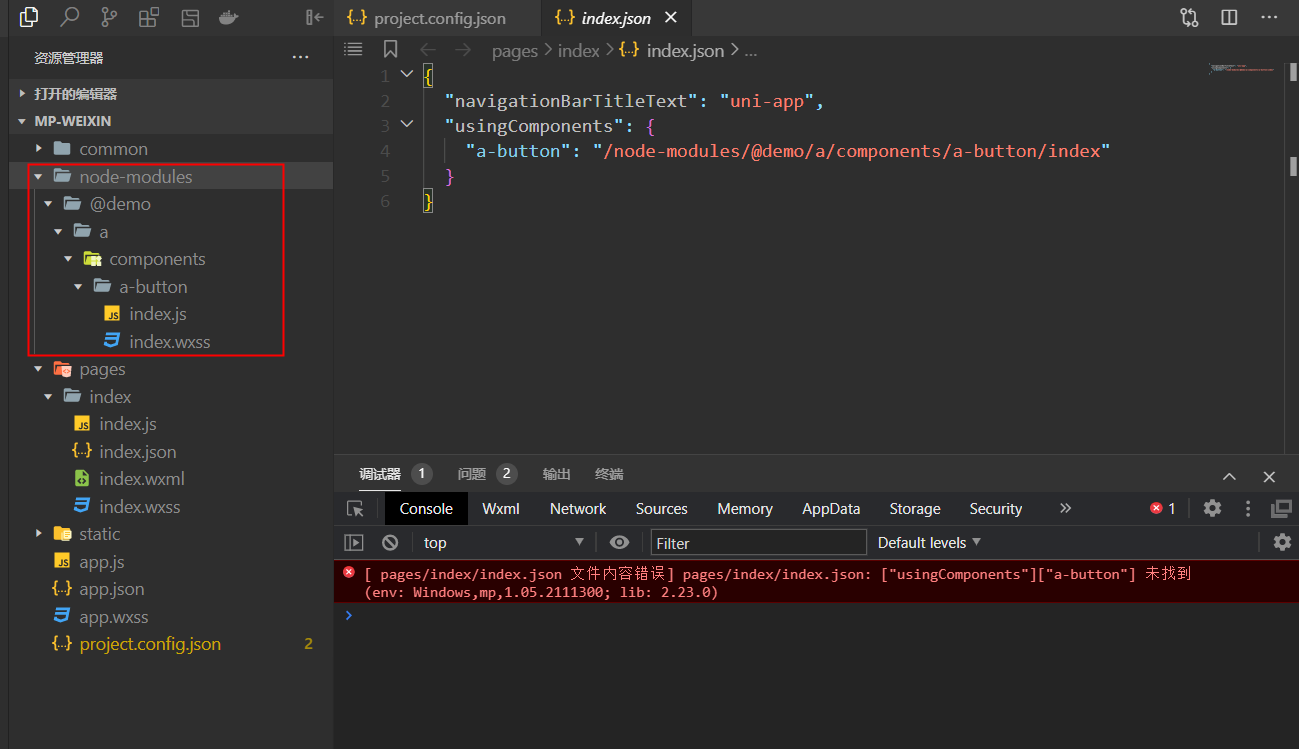Image resolution: width=1299 pixels, height=749 pixels.
Task: Click the red error count badge in devtools
Action: pos(1163,508)
